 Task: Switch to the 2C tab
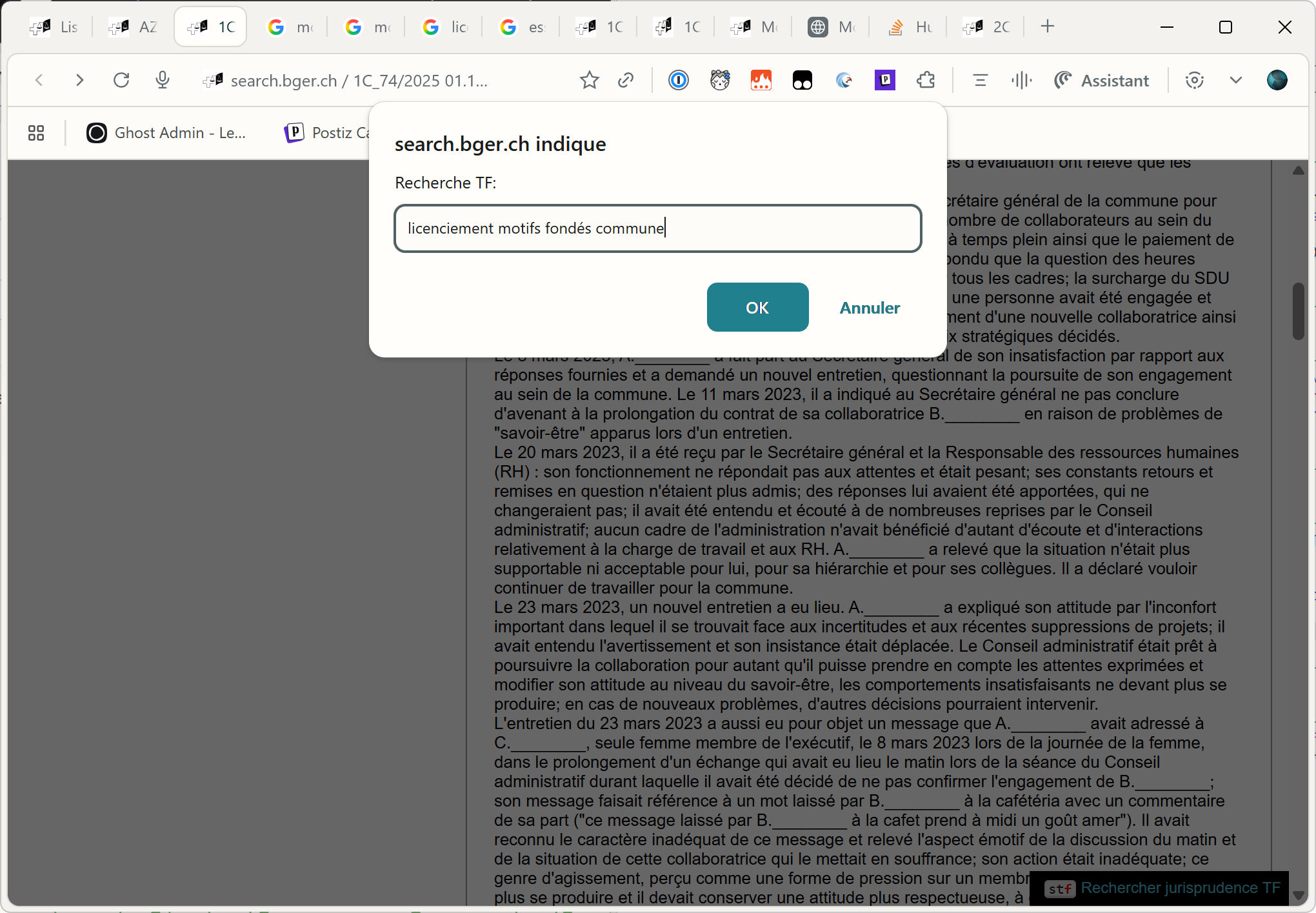pos(987,27)
